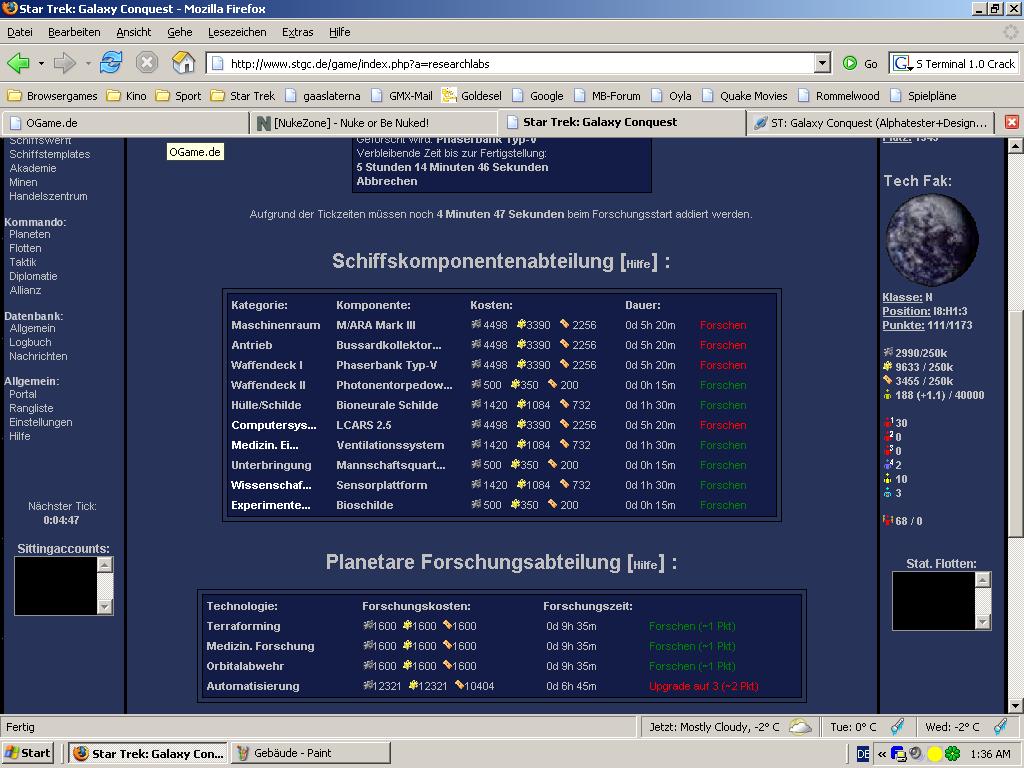The image size is (1024, 768).
Task: Open the Back button history dropdown arrow
Action: coord(41,63)
